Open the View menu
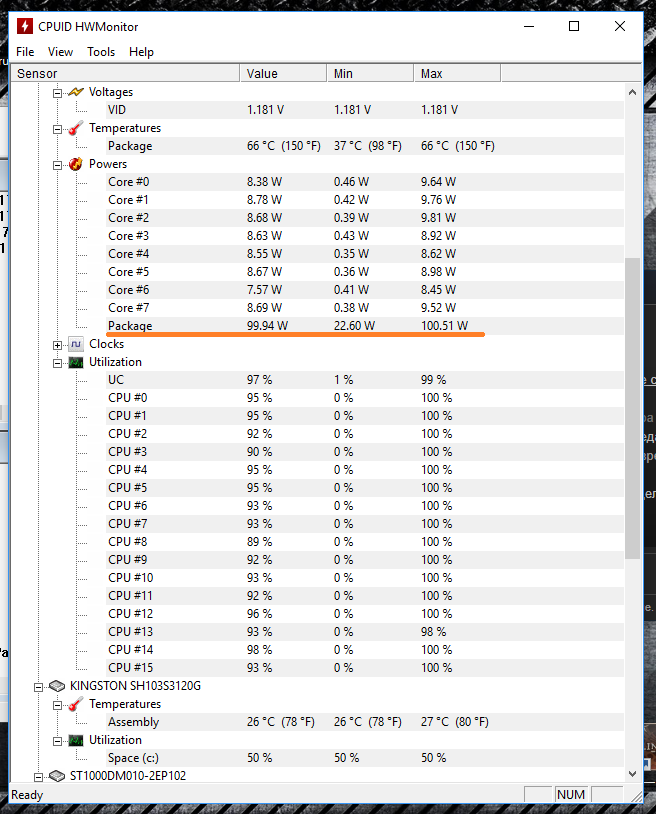This screenshot has height=814, width=656. point(60,52)
